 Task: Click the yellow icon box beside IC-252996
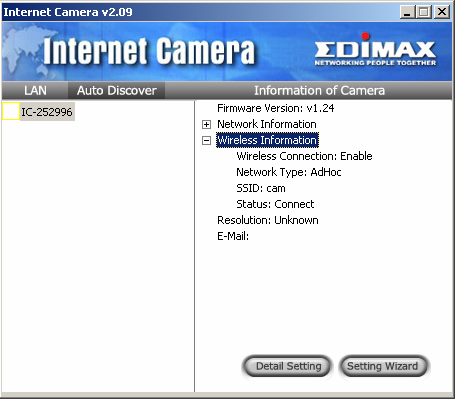[x=11, y=111]
